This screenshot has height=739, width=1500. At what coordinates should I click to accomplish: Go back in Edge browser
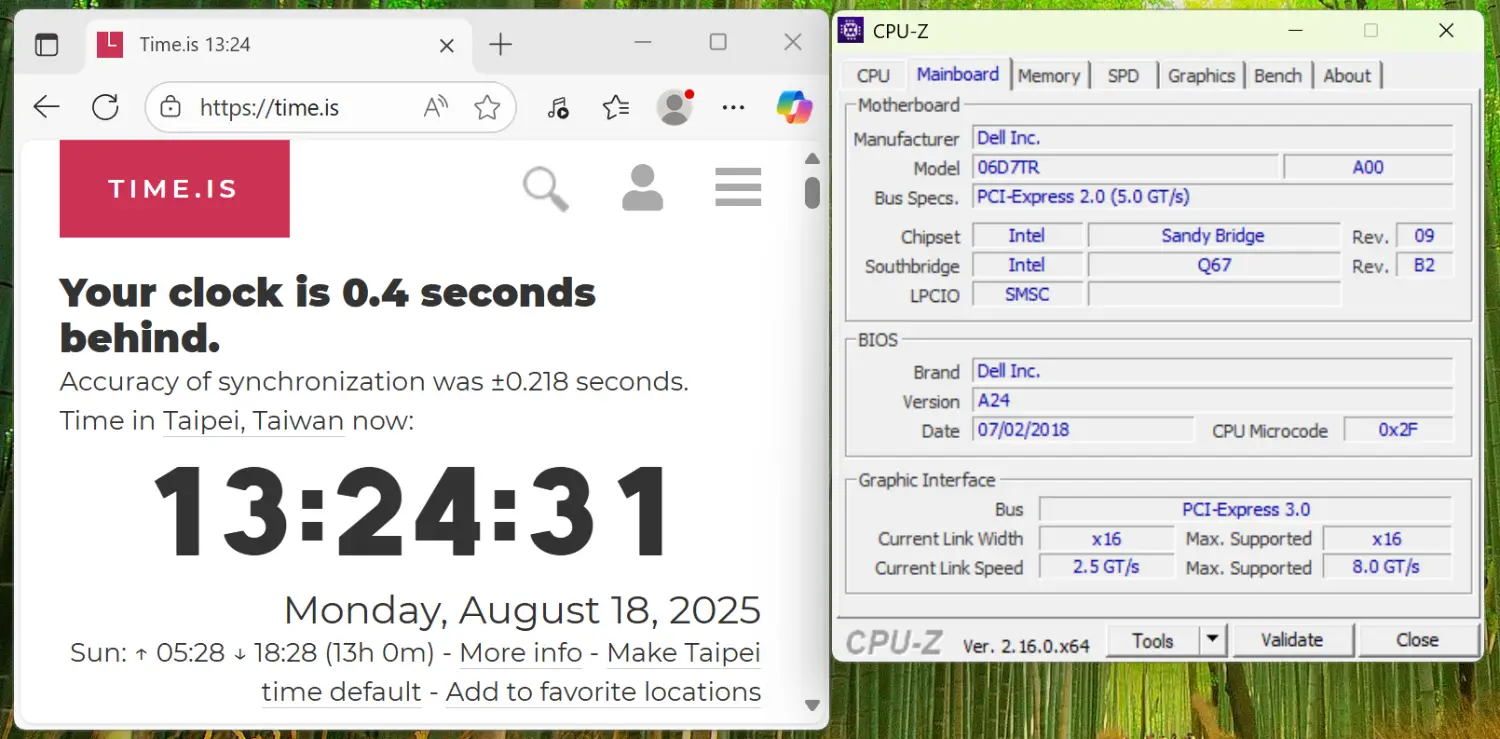46,107
